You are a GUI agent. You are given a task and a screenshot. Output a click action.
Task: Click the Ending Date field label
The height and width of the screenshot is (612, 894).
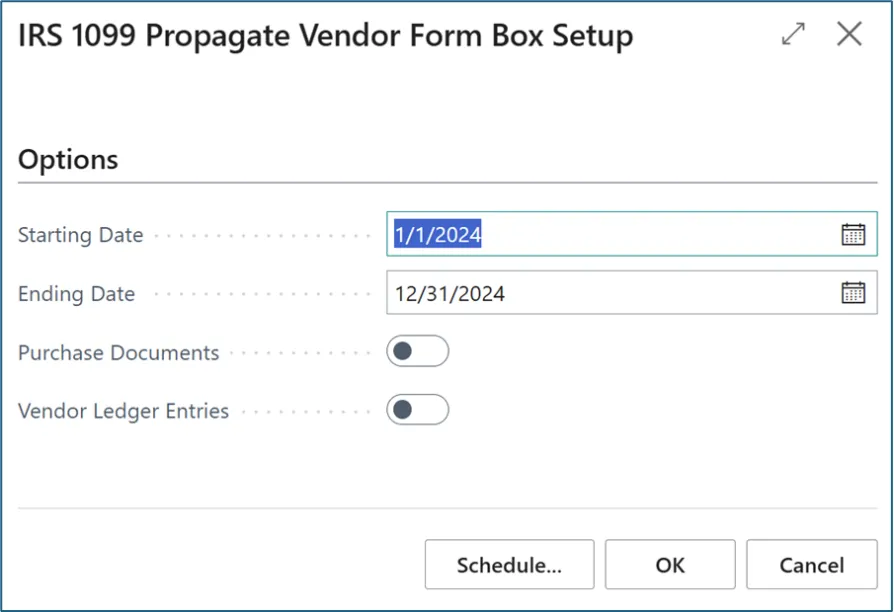[77, 294]
